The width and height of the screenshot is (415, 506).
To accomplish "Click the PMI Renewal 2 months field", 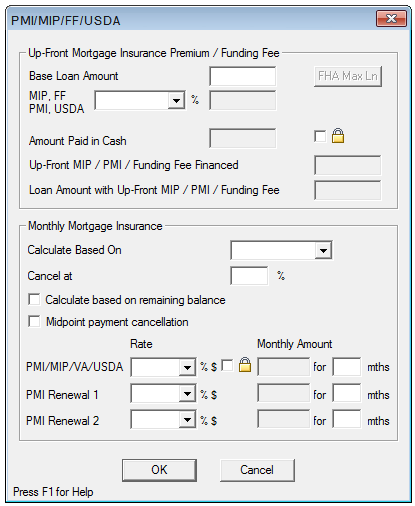I will pos(347,419).
